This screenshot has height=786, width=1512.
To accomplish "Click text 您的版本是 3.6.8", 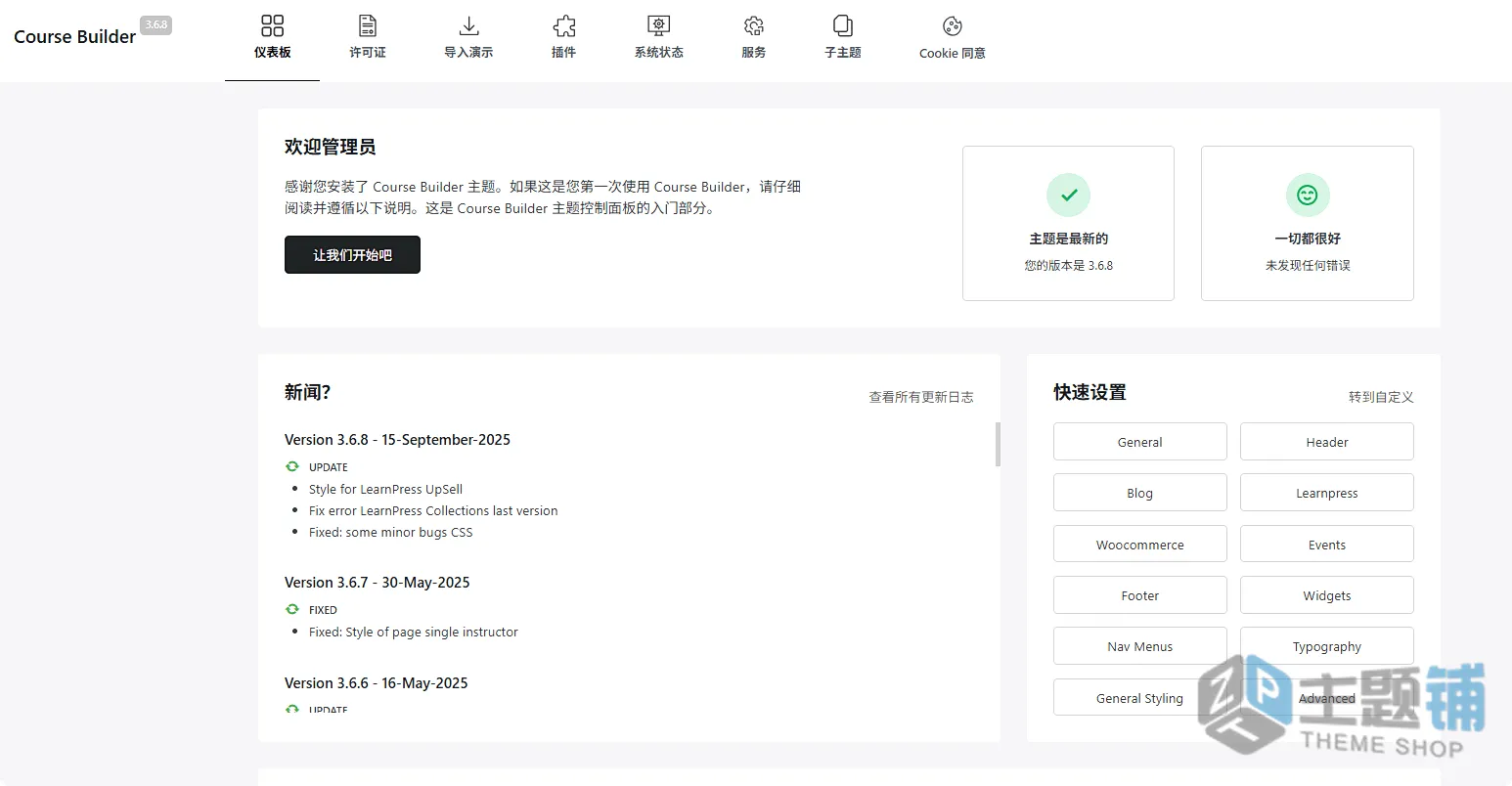I will pyautogui.click(x=1068, y=265).
